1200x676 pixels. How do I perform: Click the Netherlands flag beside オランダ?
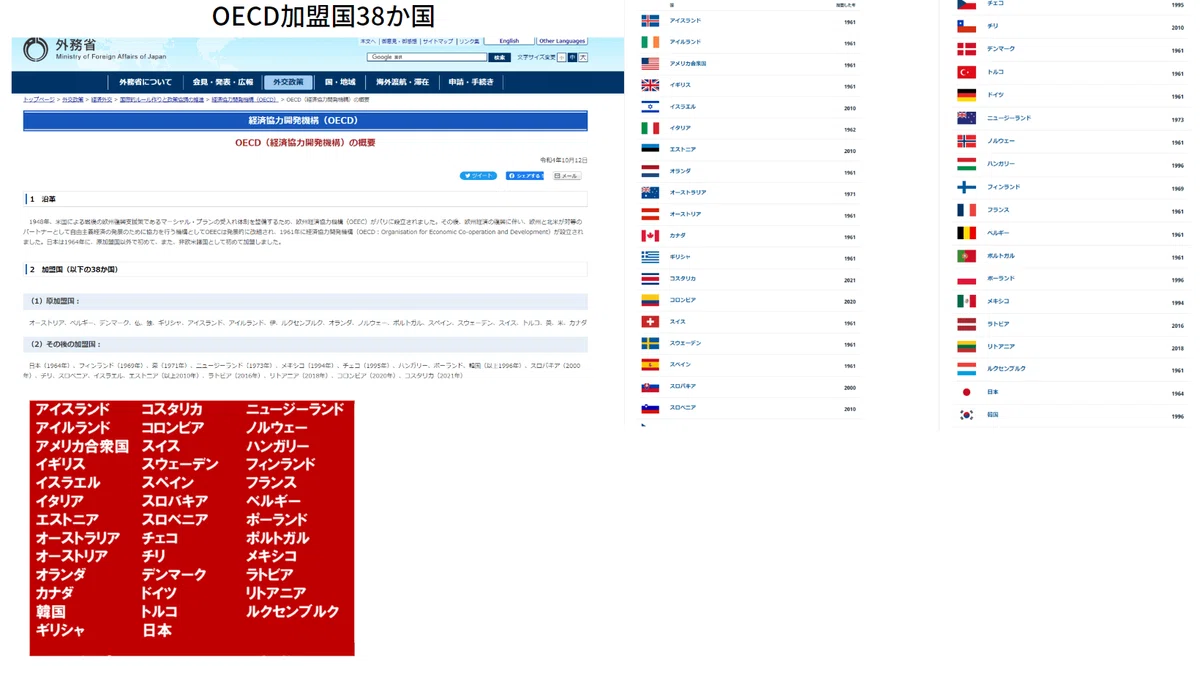pyautogui.click(x=650, y=171)
